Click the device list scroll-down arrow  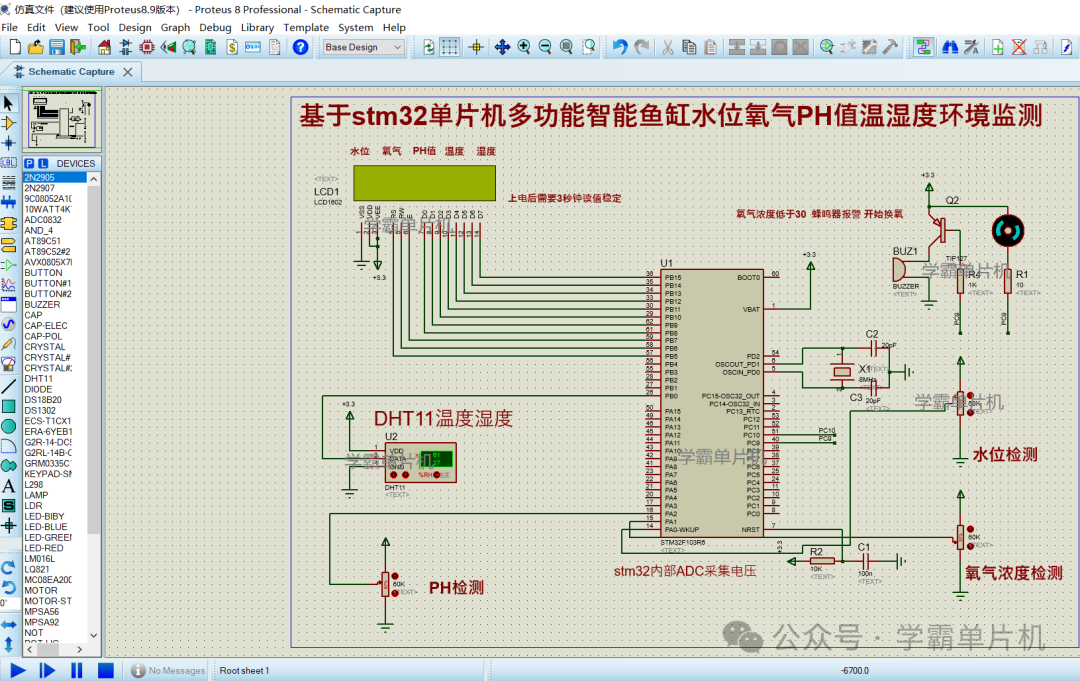click(x=94, y=635)
